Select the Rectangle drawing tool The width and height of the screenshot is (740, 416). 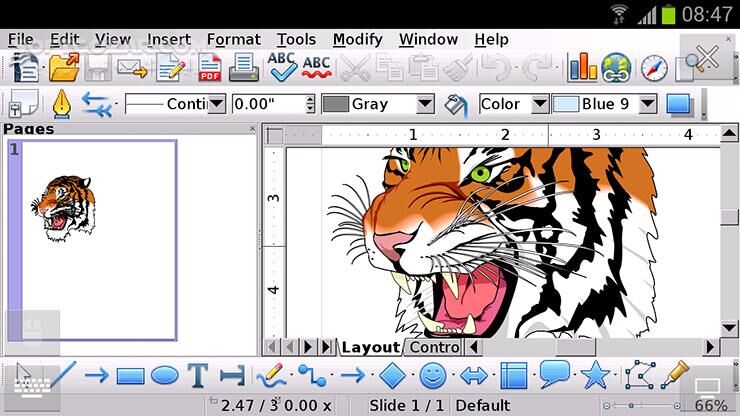point(130,376)
